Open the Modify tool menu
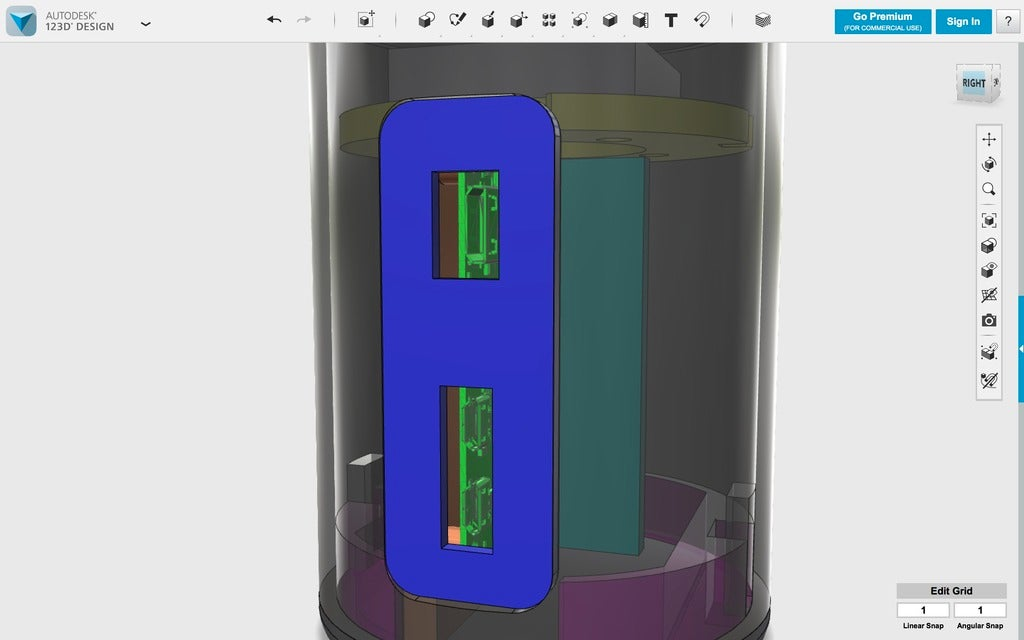 tap(519, 20)
